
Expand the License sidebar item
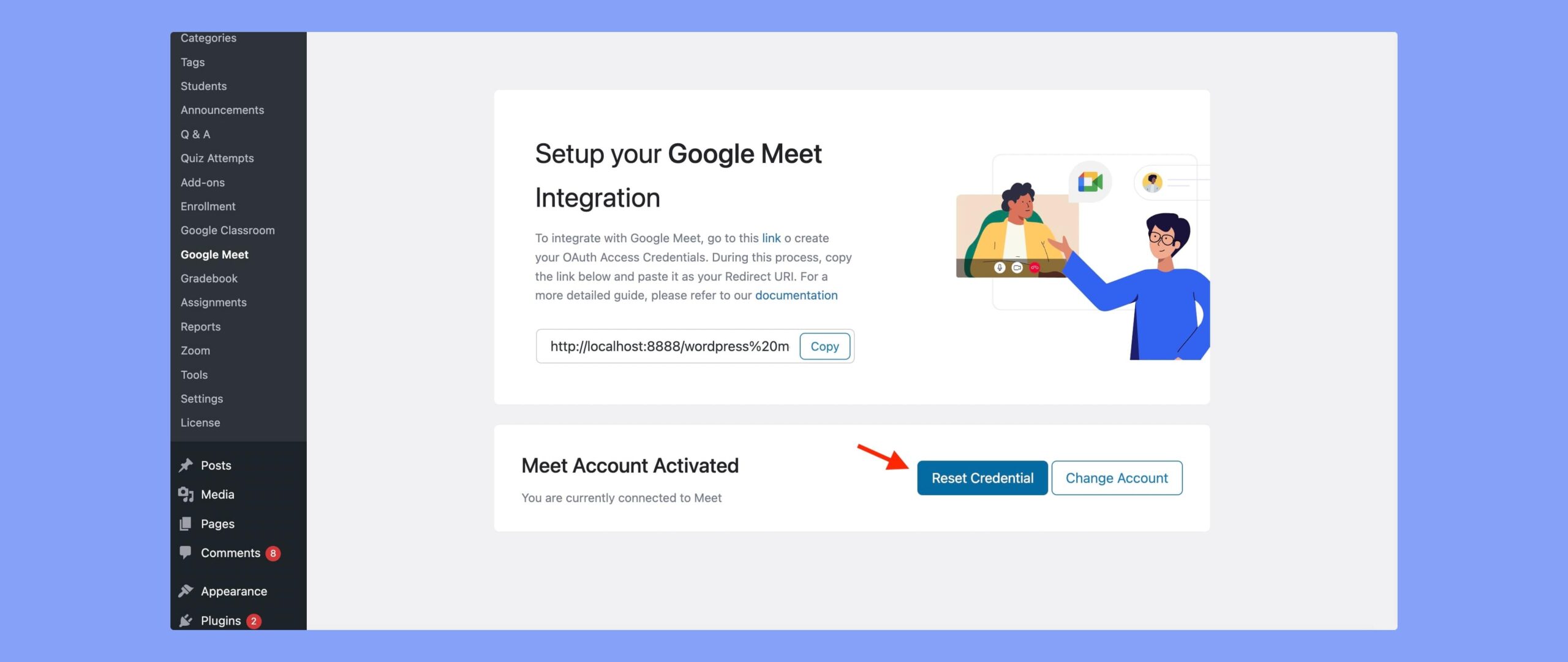tap(200, 423)
